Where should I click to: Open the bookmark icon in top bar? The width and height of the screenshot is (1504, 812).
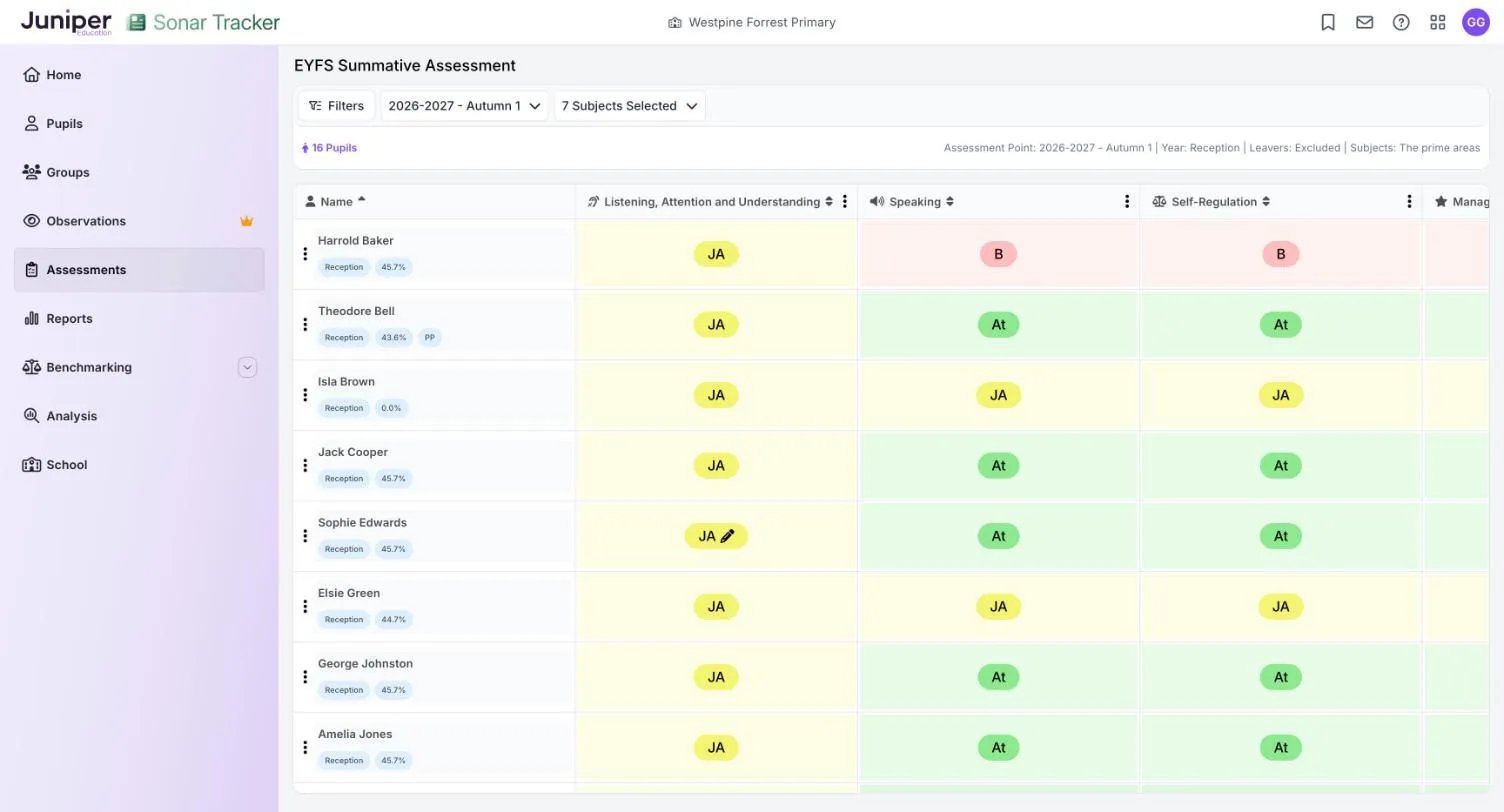pyautogui.click(x=1328, y=22)
